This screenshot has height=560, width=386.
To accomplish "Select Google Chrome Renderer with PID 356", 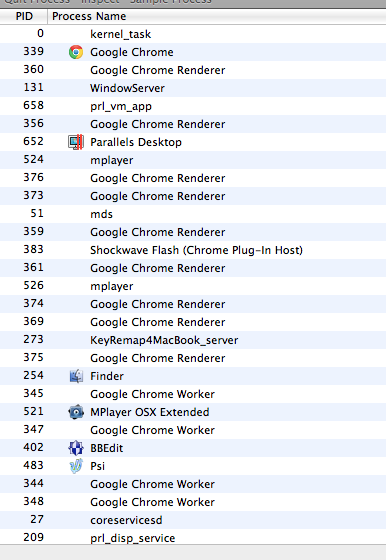I will (193, 124).
